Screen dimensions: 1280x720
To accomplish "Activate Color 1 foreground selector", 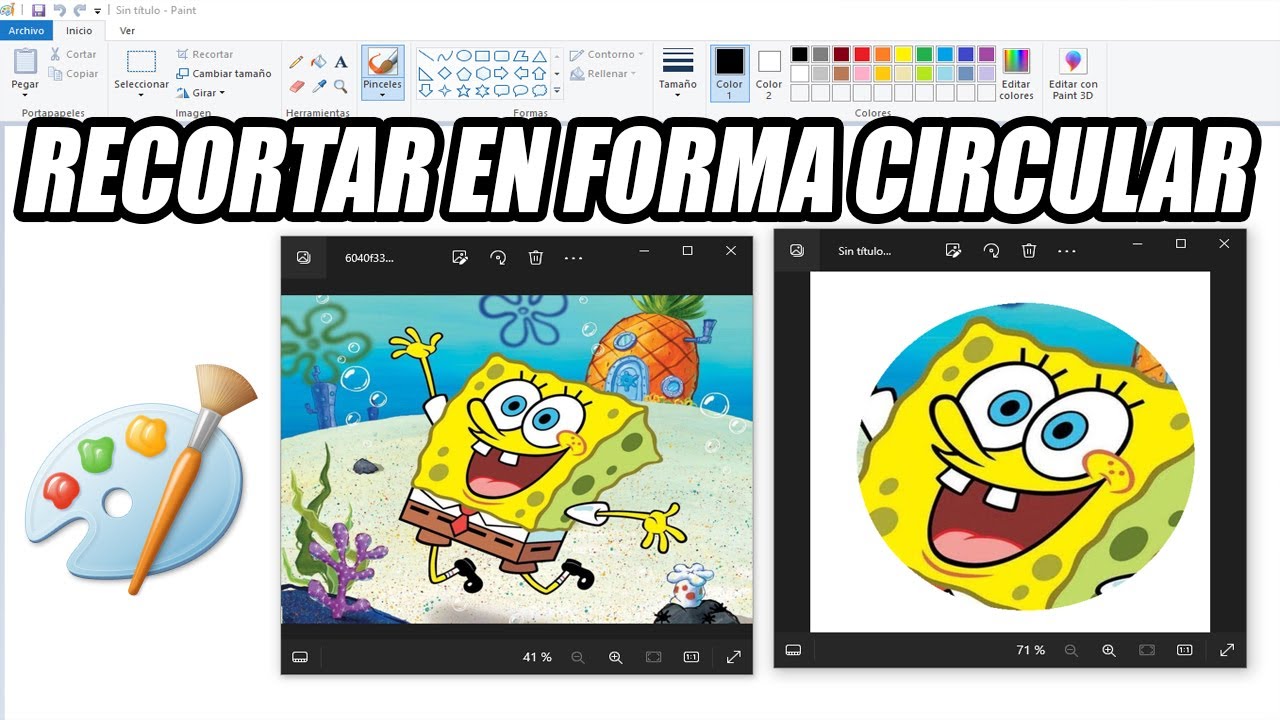I will coord(729,72).
